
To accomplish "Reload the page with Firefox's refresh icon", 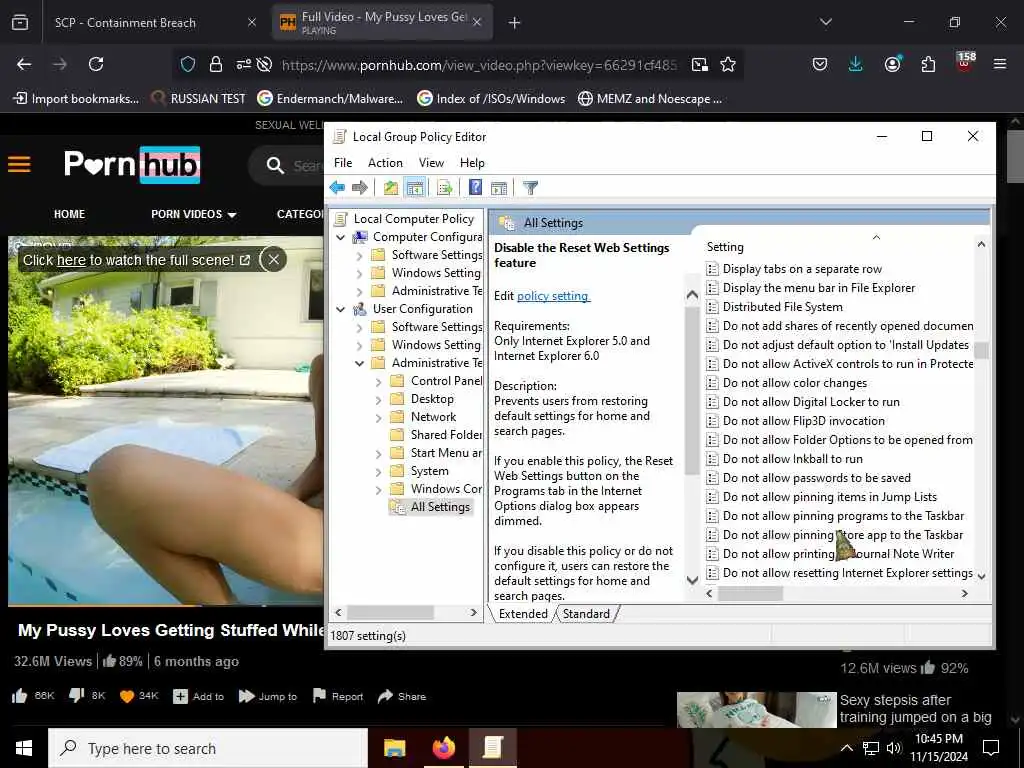I will coord(96,64).
